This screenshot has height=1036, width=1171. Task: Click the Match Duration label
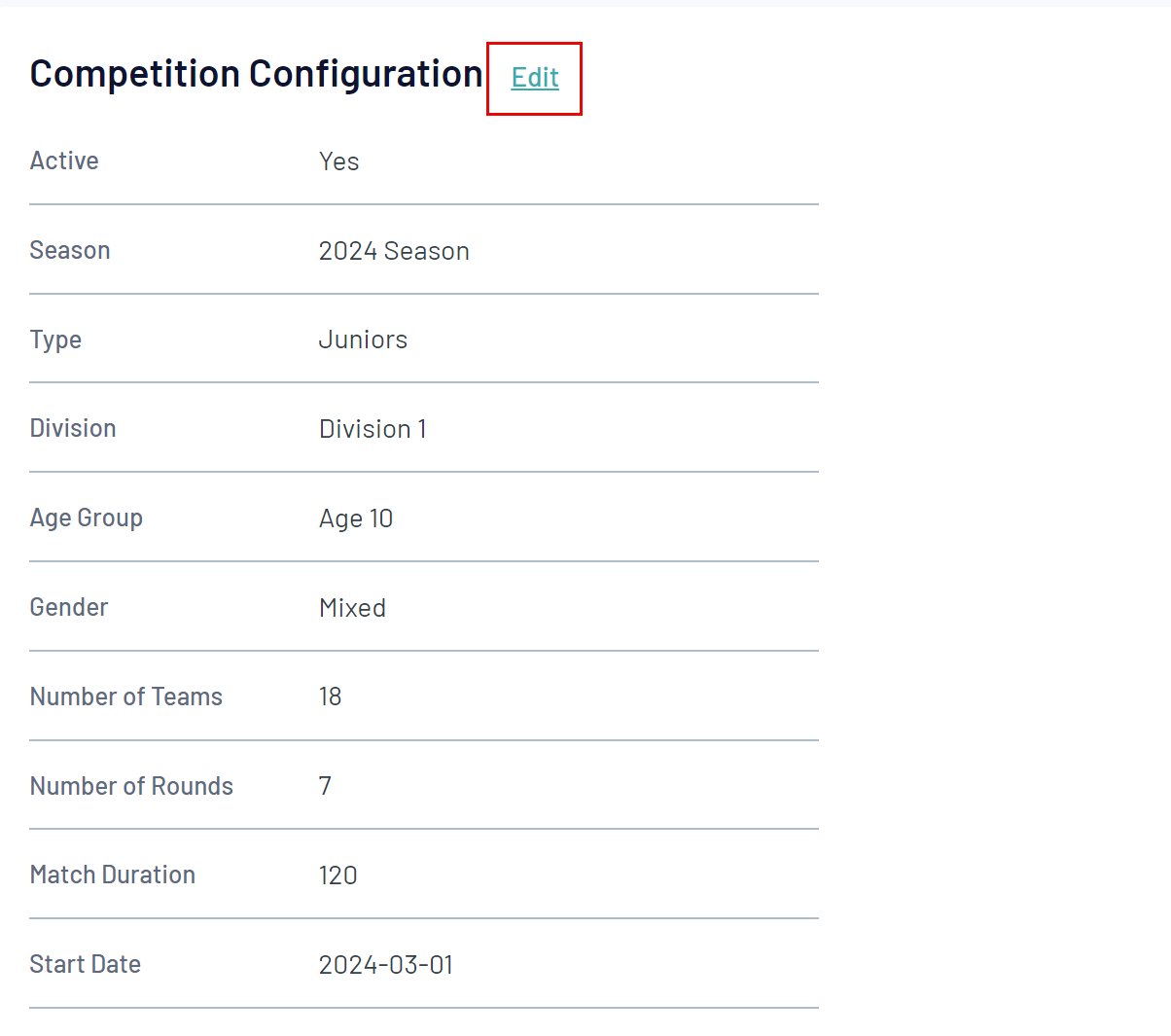click(113, 875)
